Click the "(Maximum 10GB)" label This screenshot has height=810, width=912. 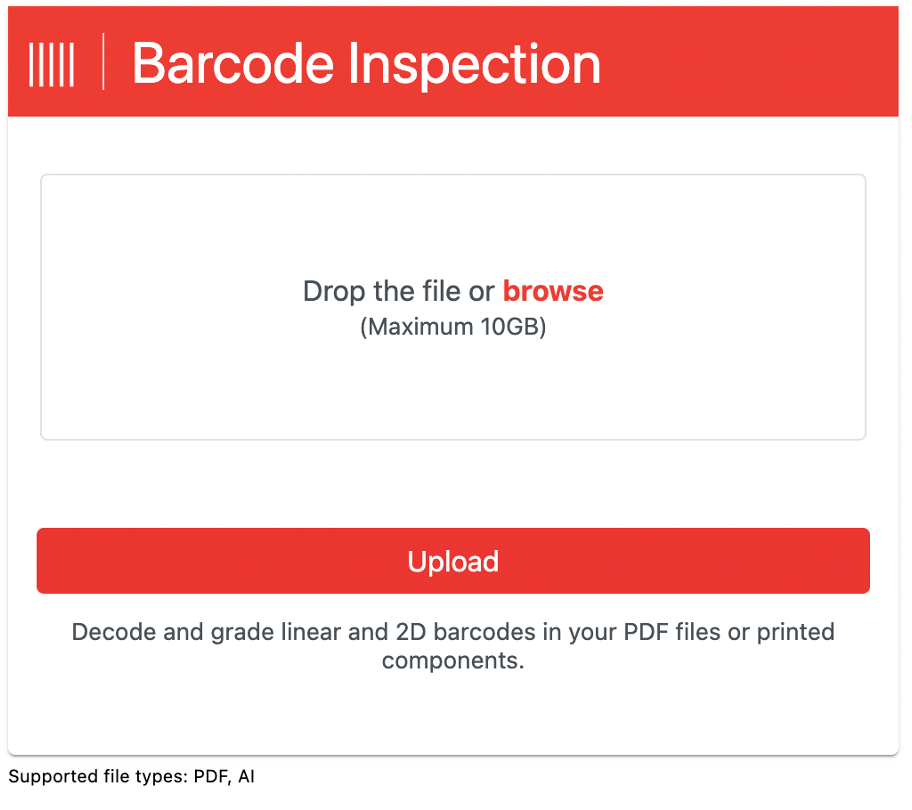click(453, 327)
